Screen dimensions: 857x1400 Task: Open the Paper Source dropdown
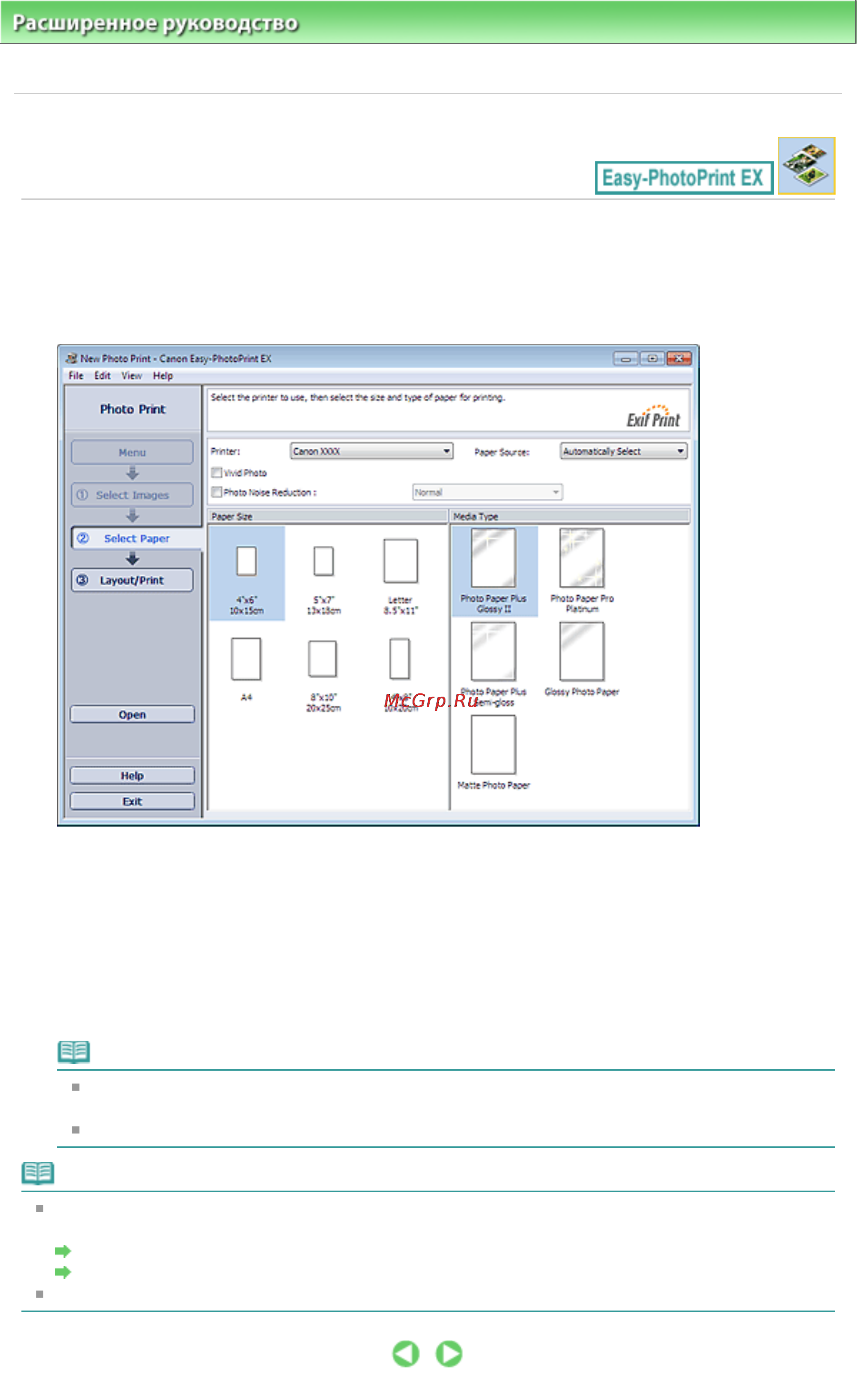623,451
